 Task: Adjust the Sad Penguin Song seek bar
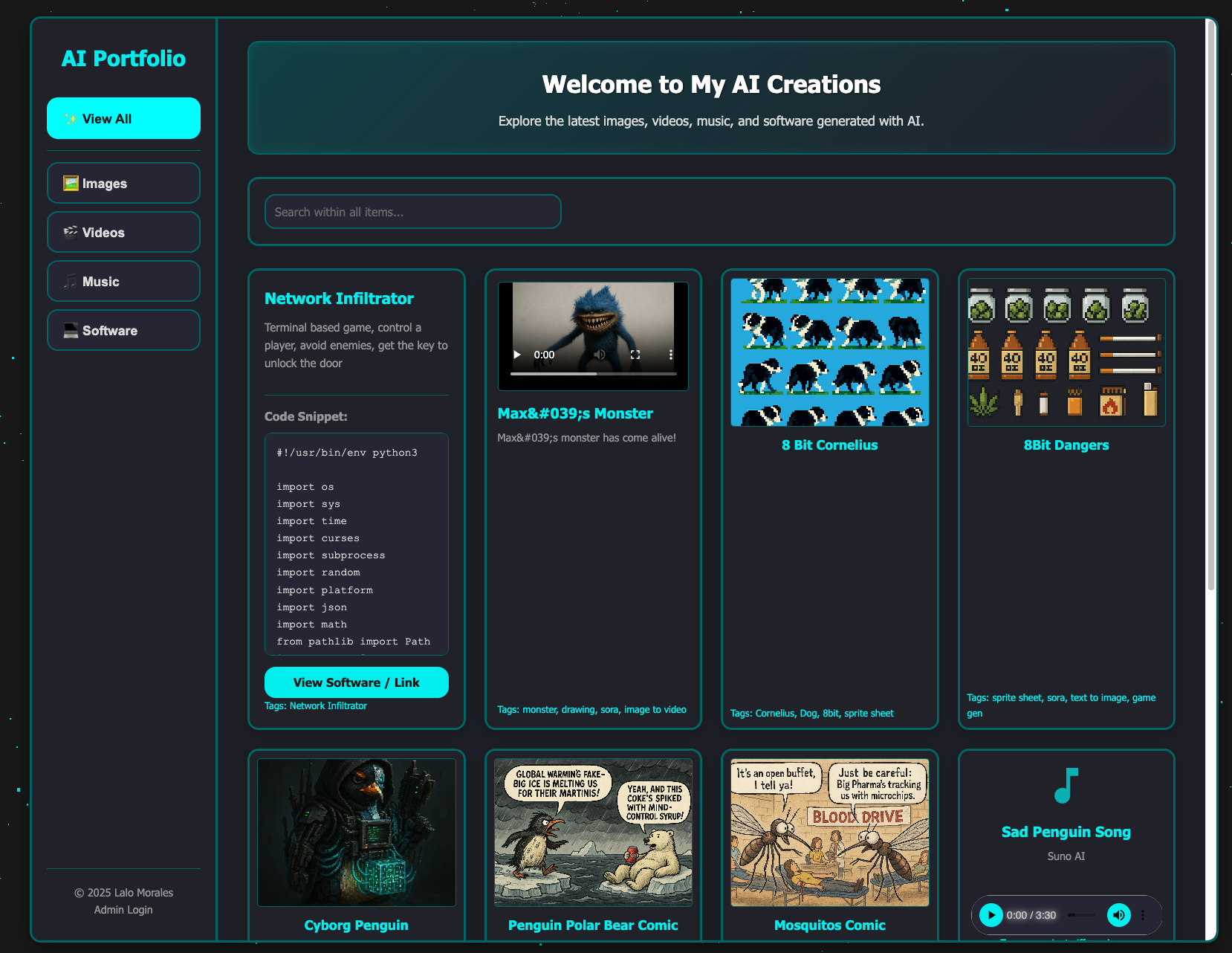point(1082,915)
